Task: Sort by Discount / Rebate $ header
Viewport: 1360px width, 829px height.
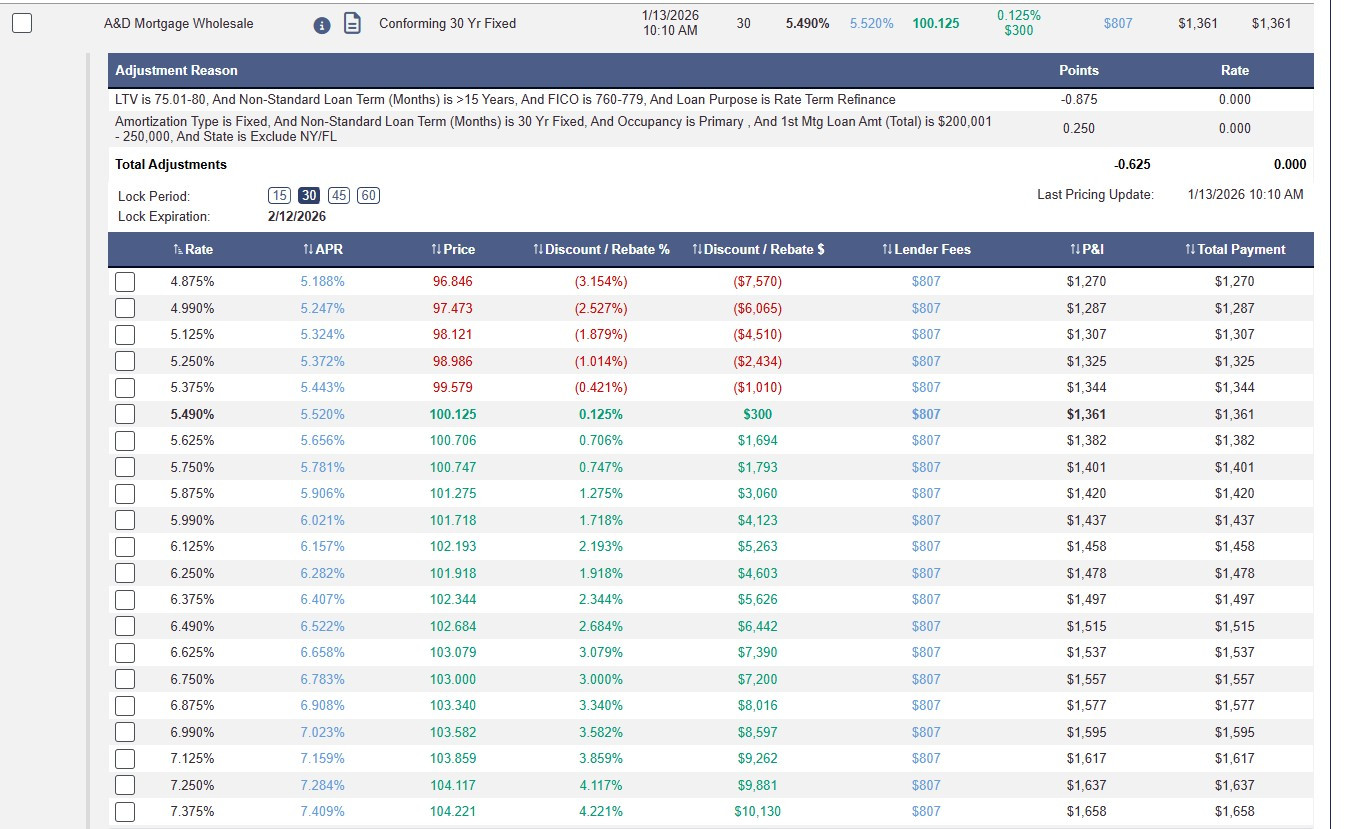Action: 758,250
